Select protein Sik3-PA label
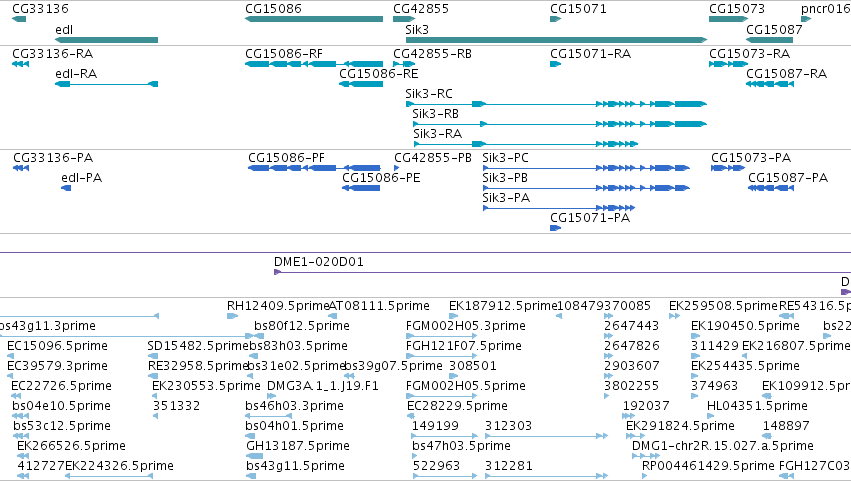This screenshot has height=481, width=851. 506,198
